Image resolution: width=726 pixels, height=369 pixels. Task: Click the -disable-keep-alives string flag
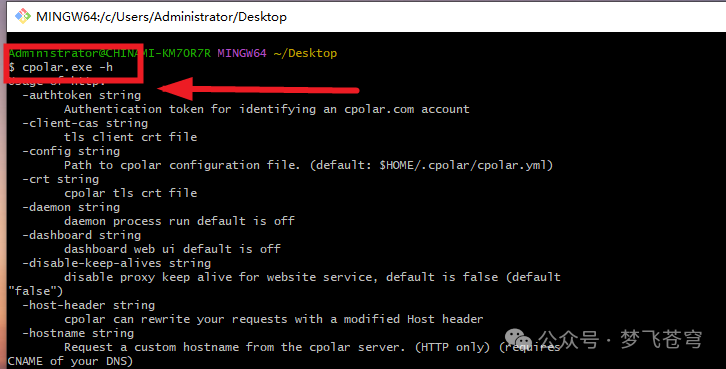117,263
